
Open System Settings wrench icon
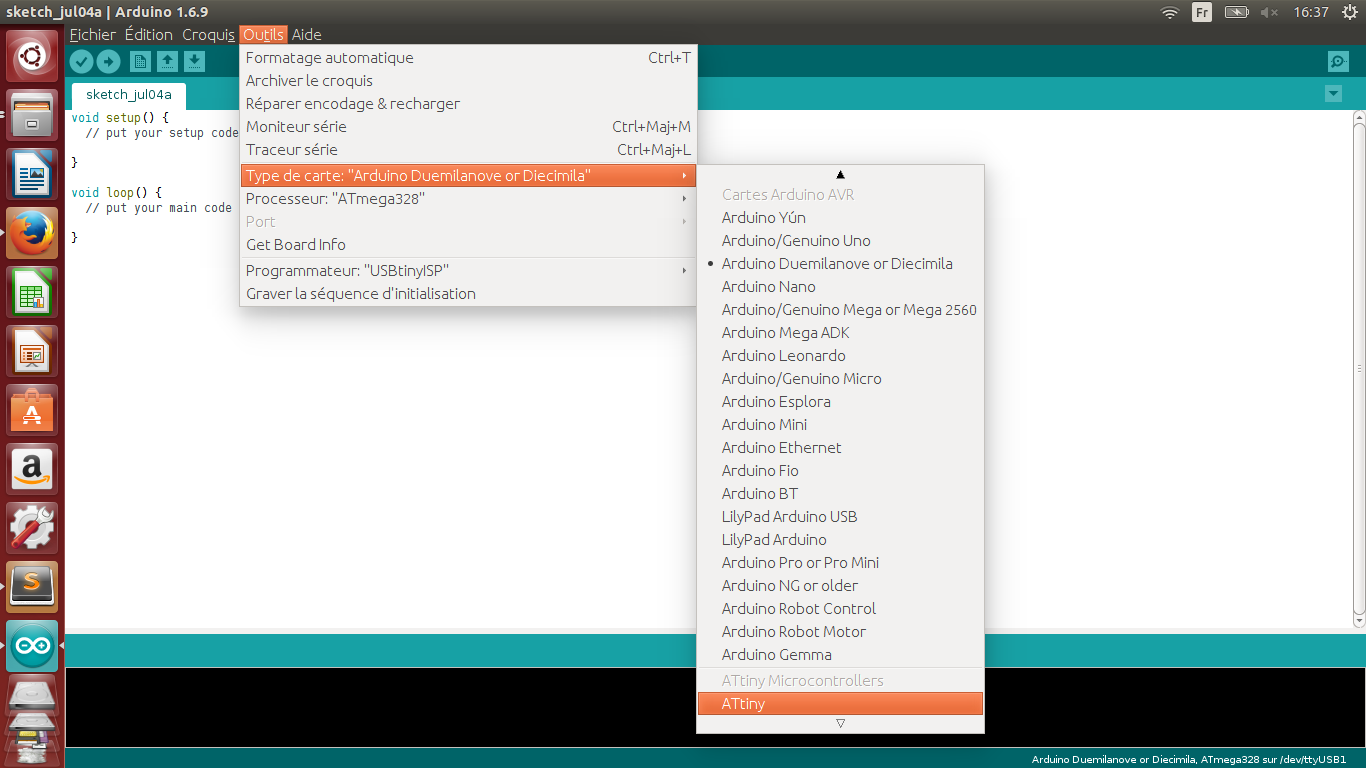tap(34, 529)
